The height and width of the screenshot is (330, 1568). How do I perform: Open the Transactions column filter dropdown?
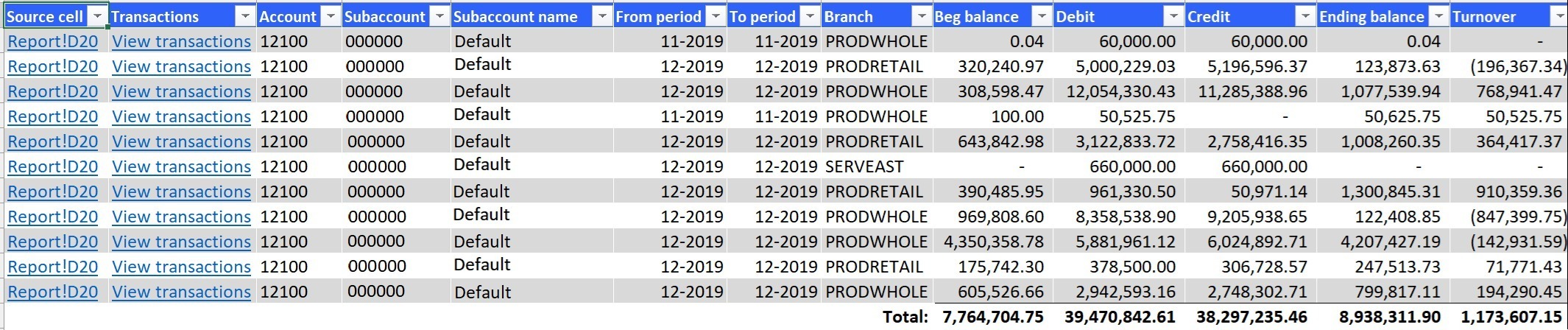[245, 16]
